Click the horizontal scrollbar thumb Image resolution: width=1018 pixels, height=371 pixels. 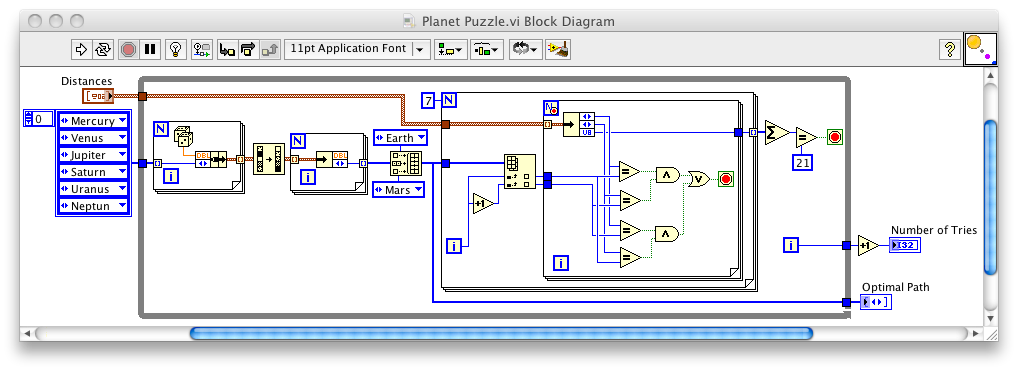click(501, 333)
